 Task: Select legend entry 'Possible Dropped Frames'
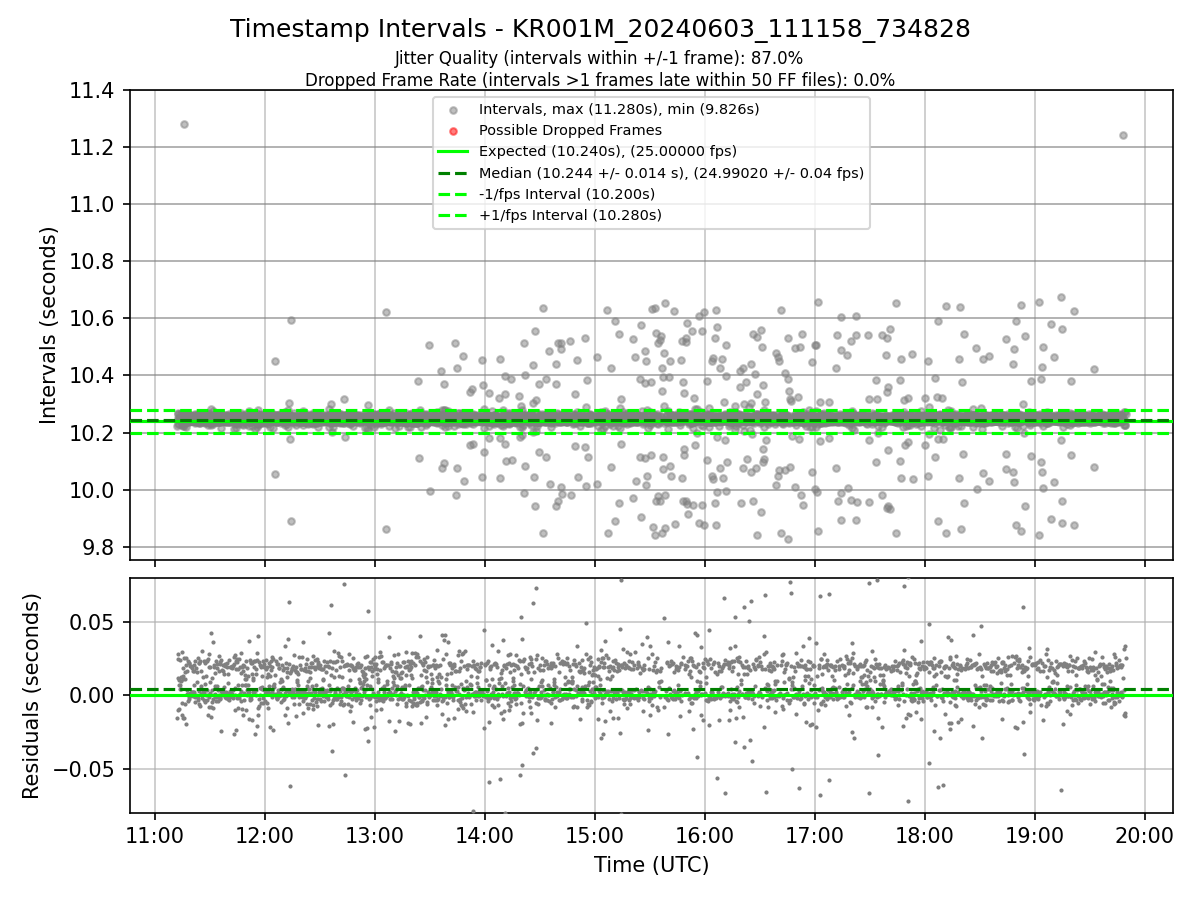pyautogui.click(x=570, y=130)
